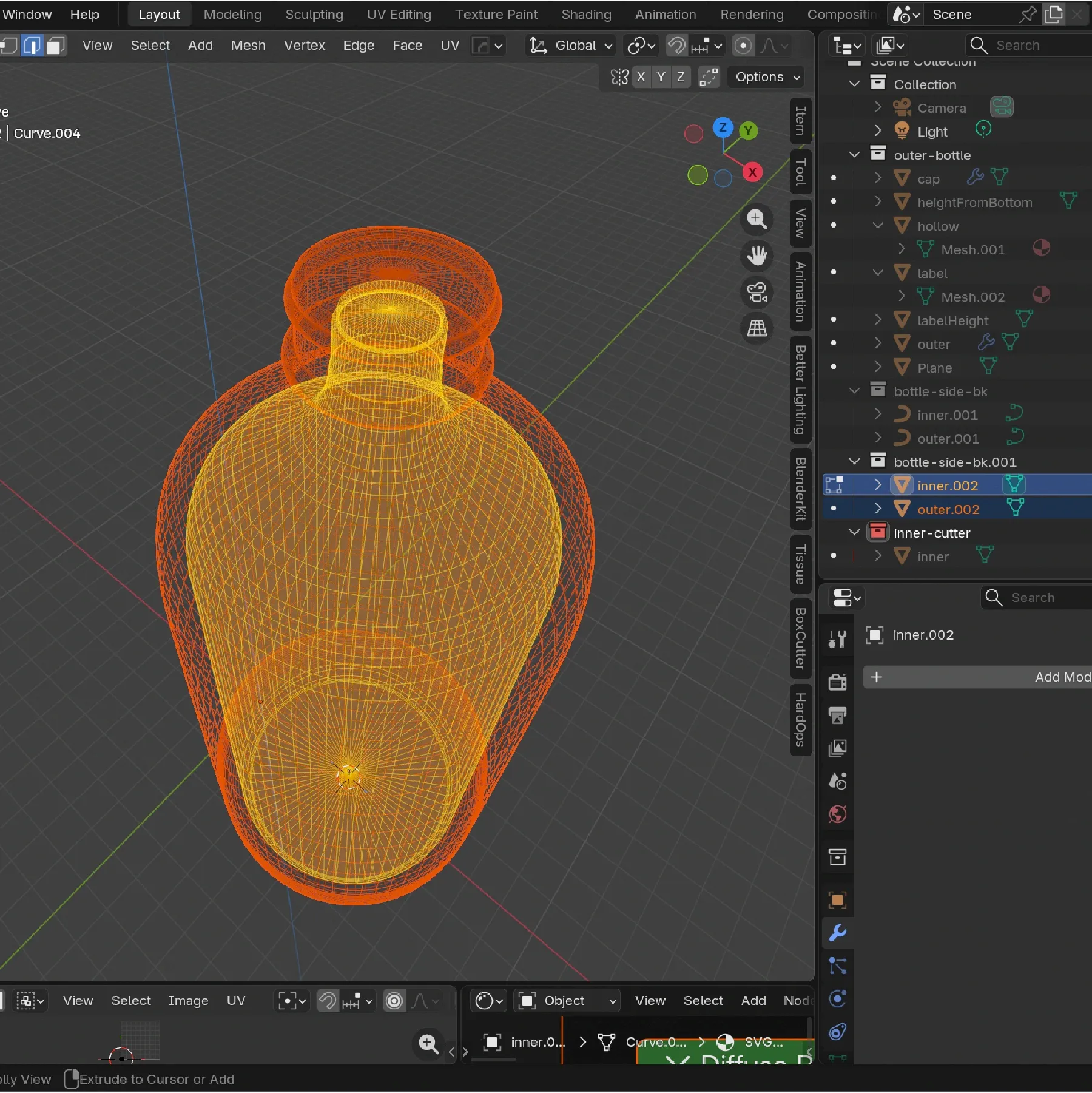Enable X axis mirror

click(642, 77)
